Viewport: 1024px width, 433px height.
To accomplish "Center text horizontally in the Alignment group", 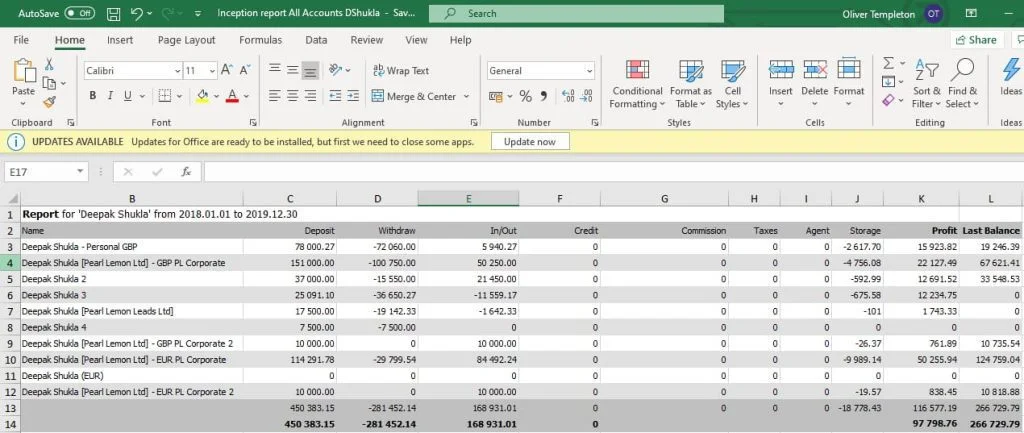I will click(x=293, y=96).
